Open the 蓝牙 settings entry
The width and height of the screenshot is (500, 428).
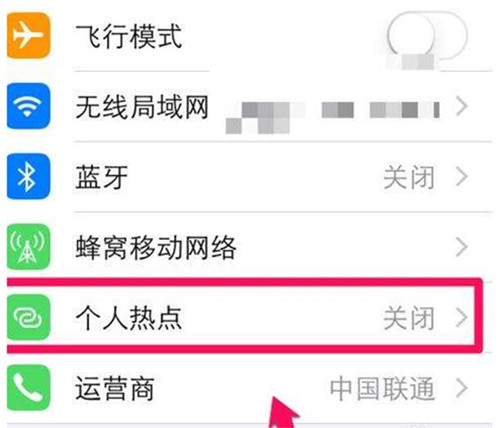point(249,177)
